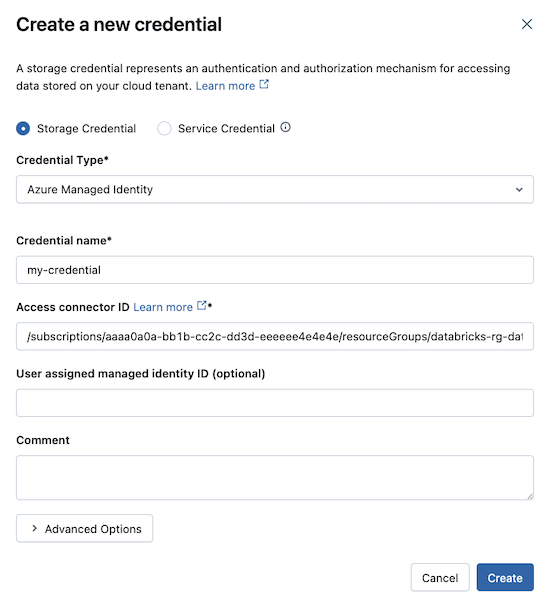Screen dimensions: 550x609
Task: Click the Service Credential info icon
Action: [x=285, y=127]
